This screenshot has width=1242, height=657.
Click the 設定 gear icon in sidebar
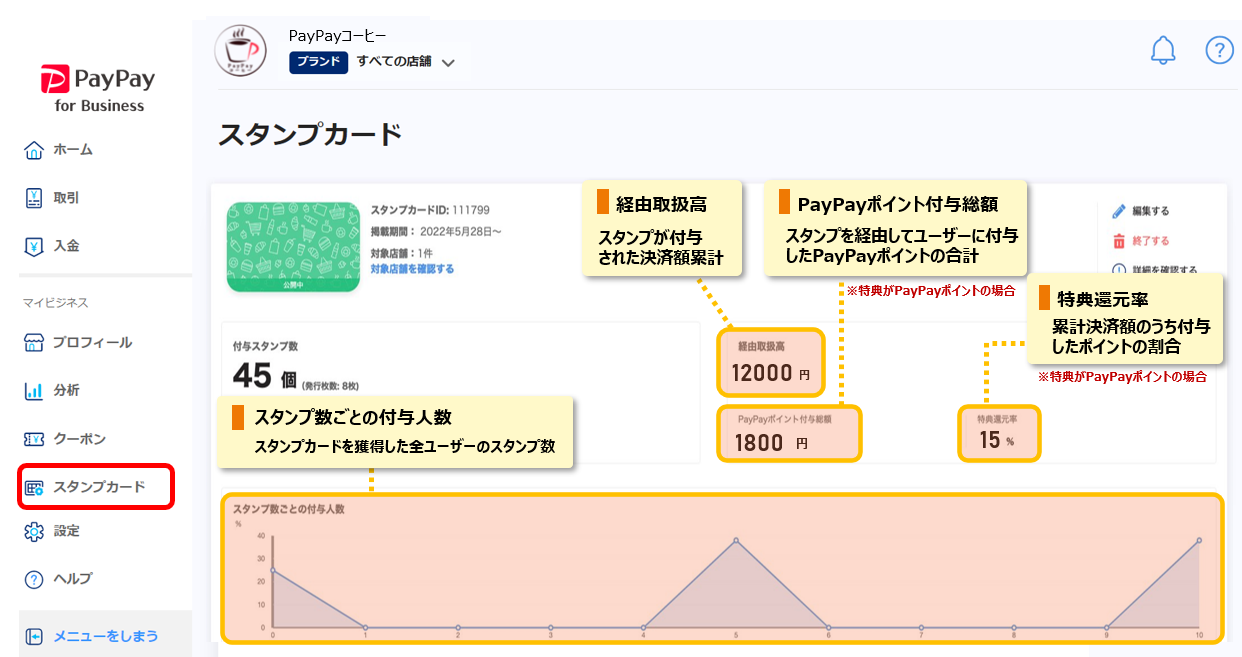(x=34, y=531)
